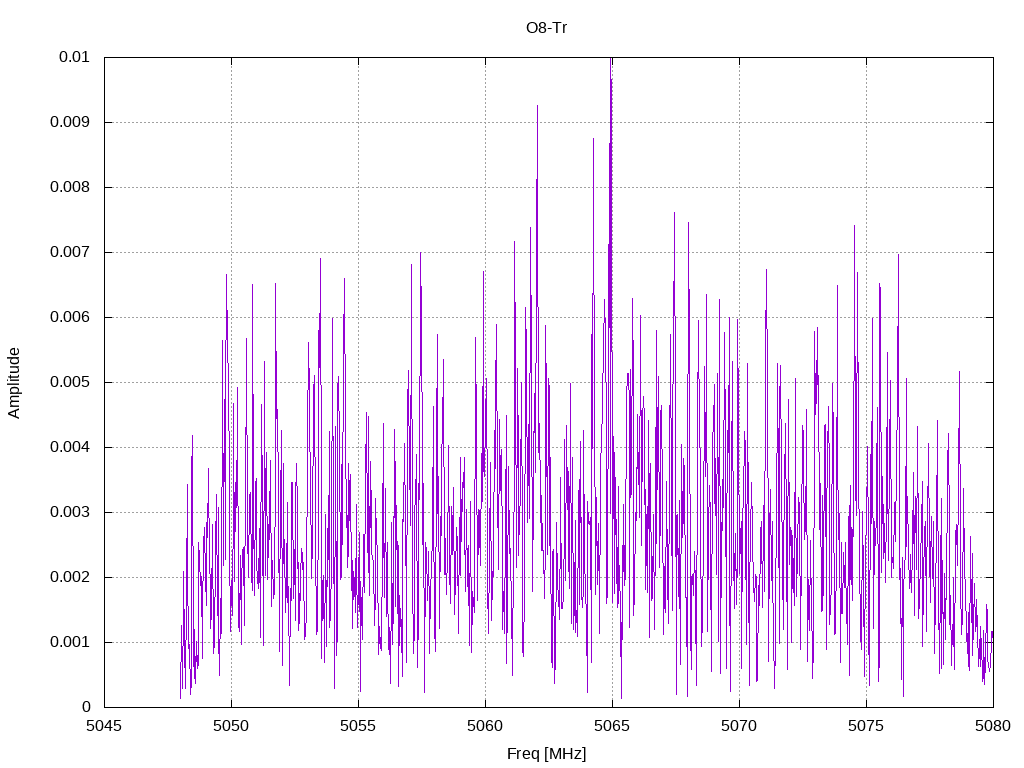Click the x-axis tick label 5065
Screen dimensions: 1024x768
click(613, 726)
